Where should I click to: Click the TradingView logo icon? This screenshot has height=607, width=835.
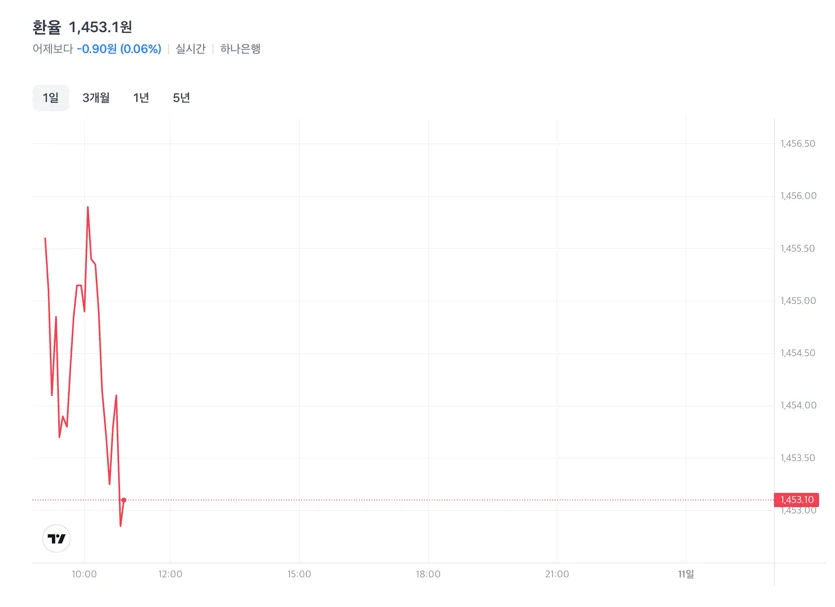(x=56, y=538)
